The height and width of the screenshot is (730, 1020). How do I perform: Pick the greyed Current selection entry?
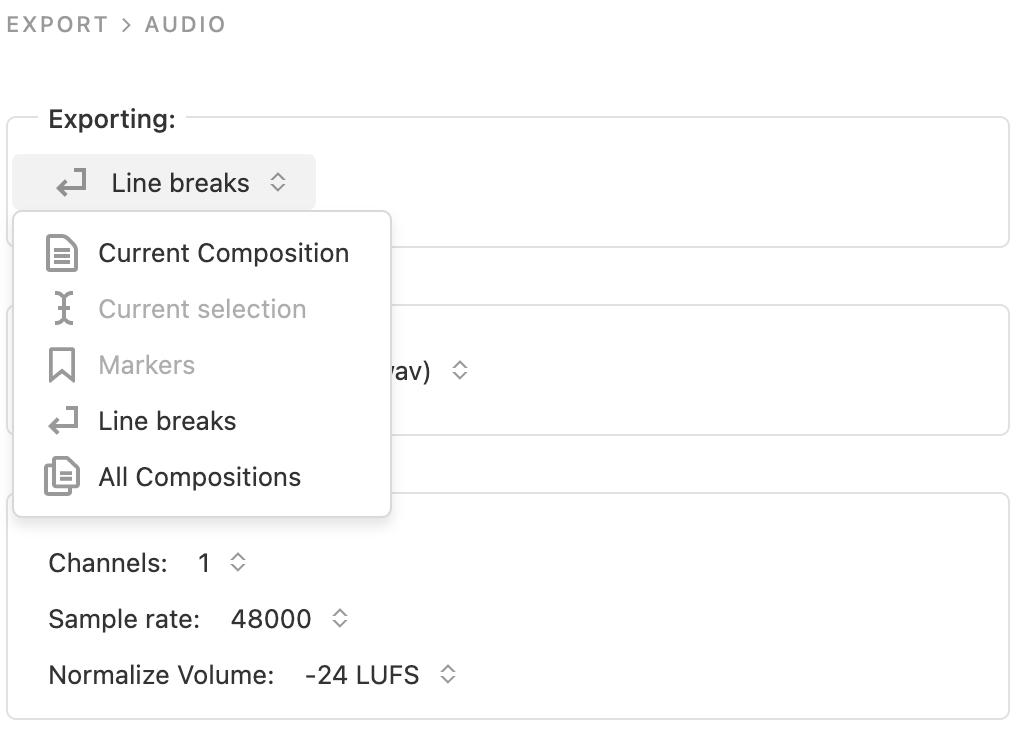[x=202, y=309]
